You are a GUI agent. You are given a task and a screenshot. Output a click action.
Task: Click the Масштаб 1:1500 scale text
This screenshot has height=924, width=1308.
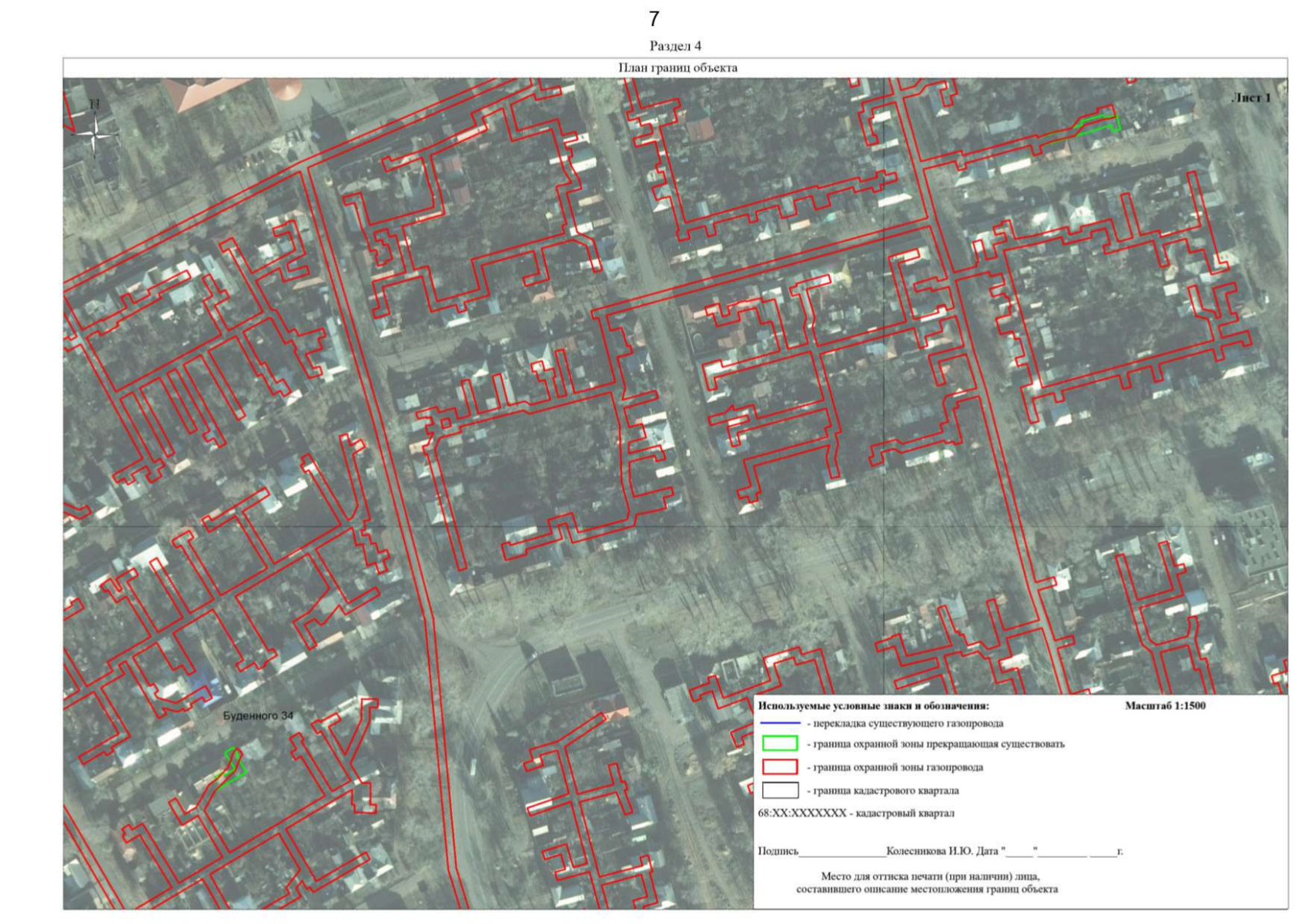(x=1165, y=705)
